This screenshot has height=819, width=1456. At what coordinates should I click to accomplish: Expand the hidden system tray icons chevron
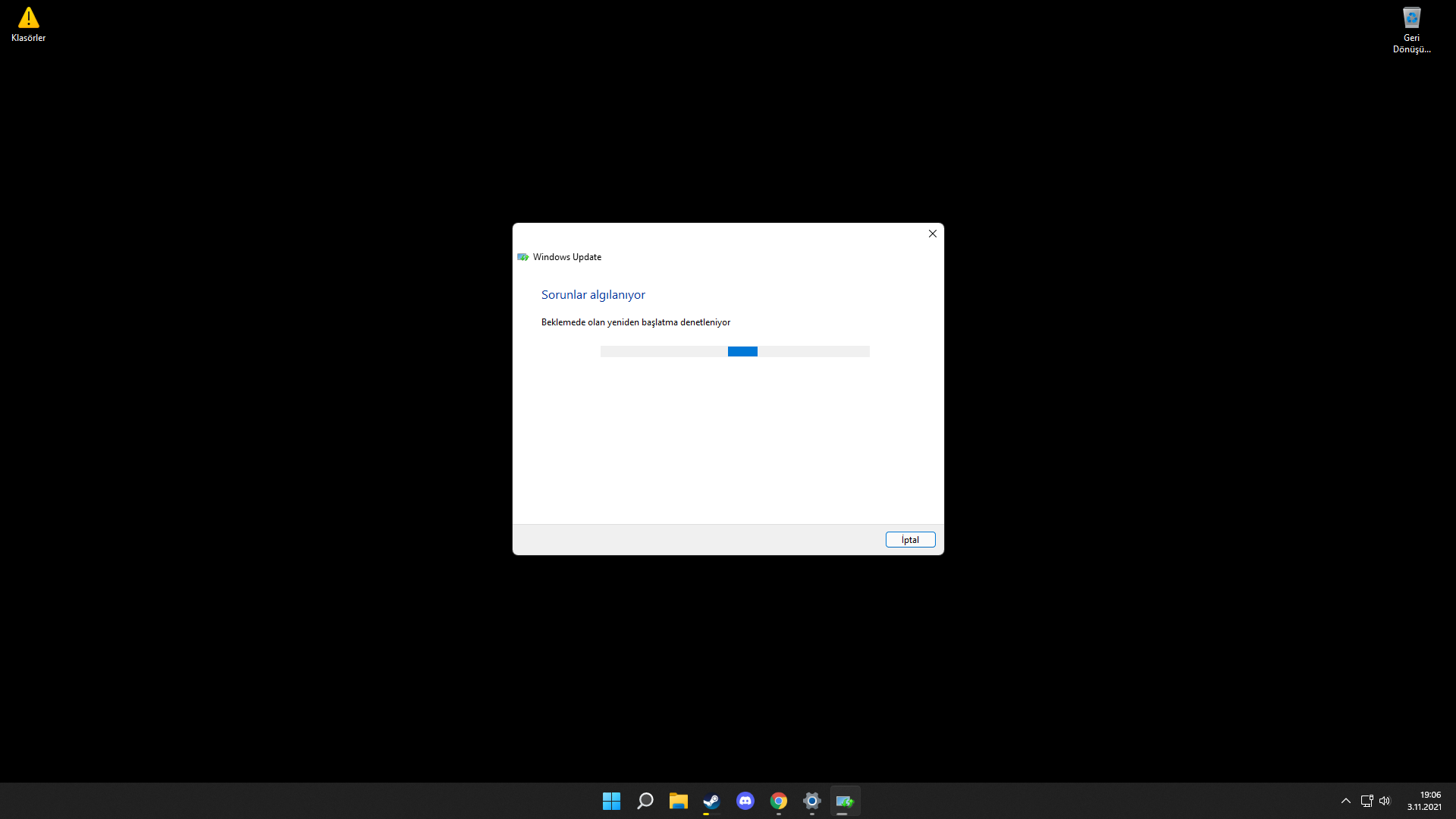pos(1346,801)
